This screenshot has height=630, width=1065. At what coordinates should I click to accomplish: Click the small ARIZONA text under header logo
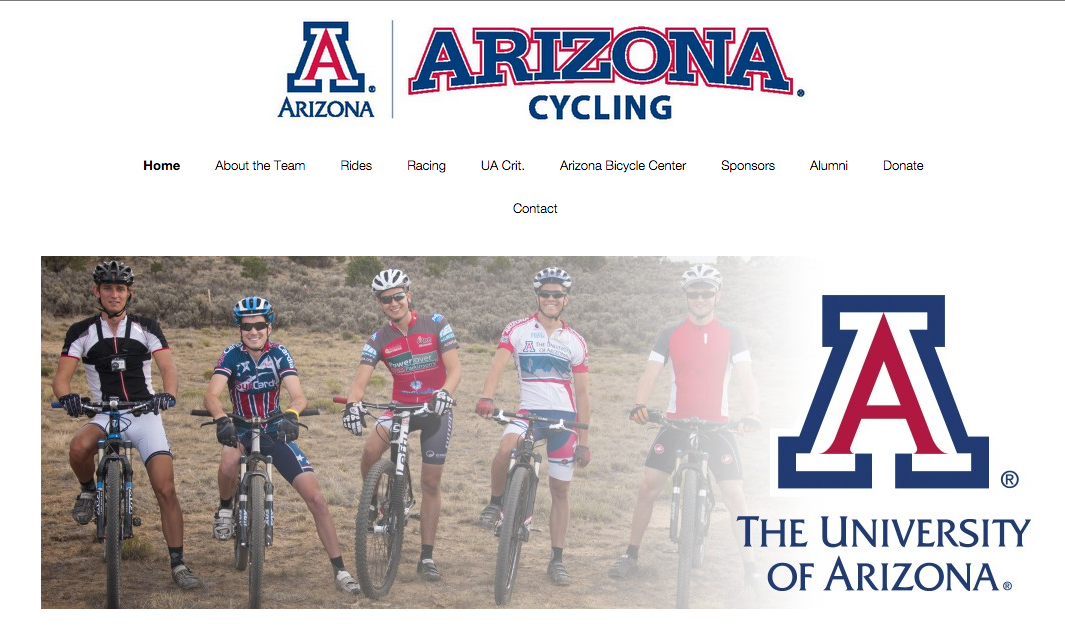(x=326, y=108)
